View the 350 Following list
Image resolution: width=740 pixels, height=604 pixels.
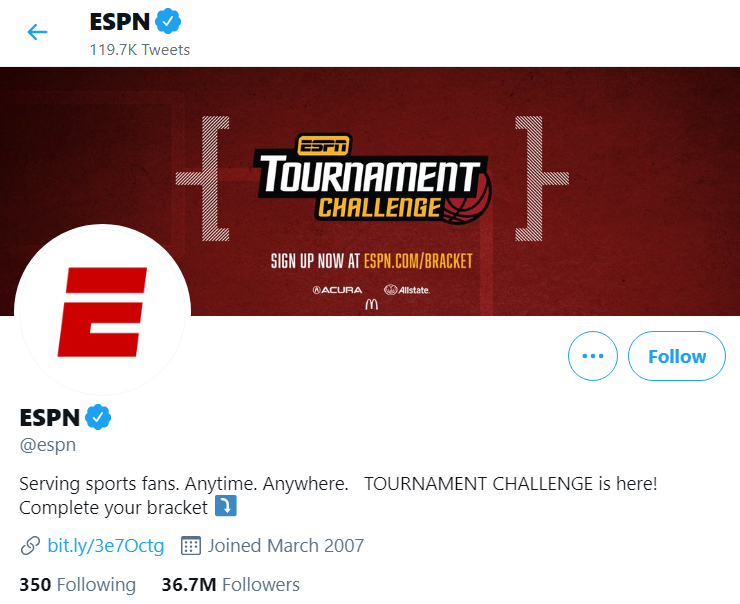click(x=77, y=584)
